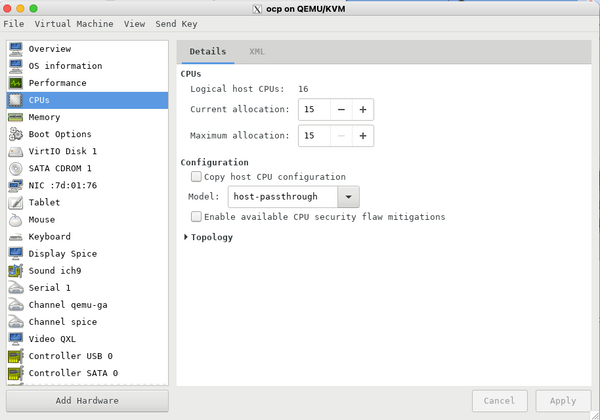Screen dimensions: 600x420
Task: Click the Memory chip icon
Action: point(16,117)
